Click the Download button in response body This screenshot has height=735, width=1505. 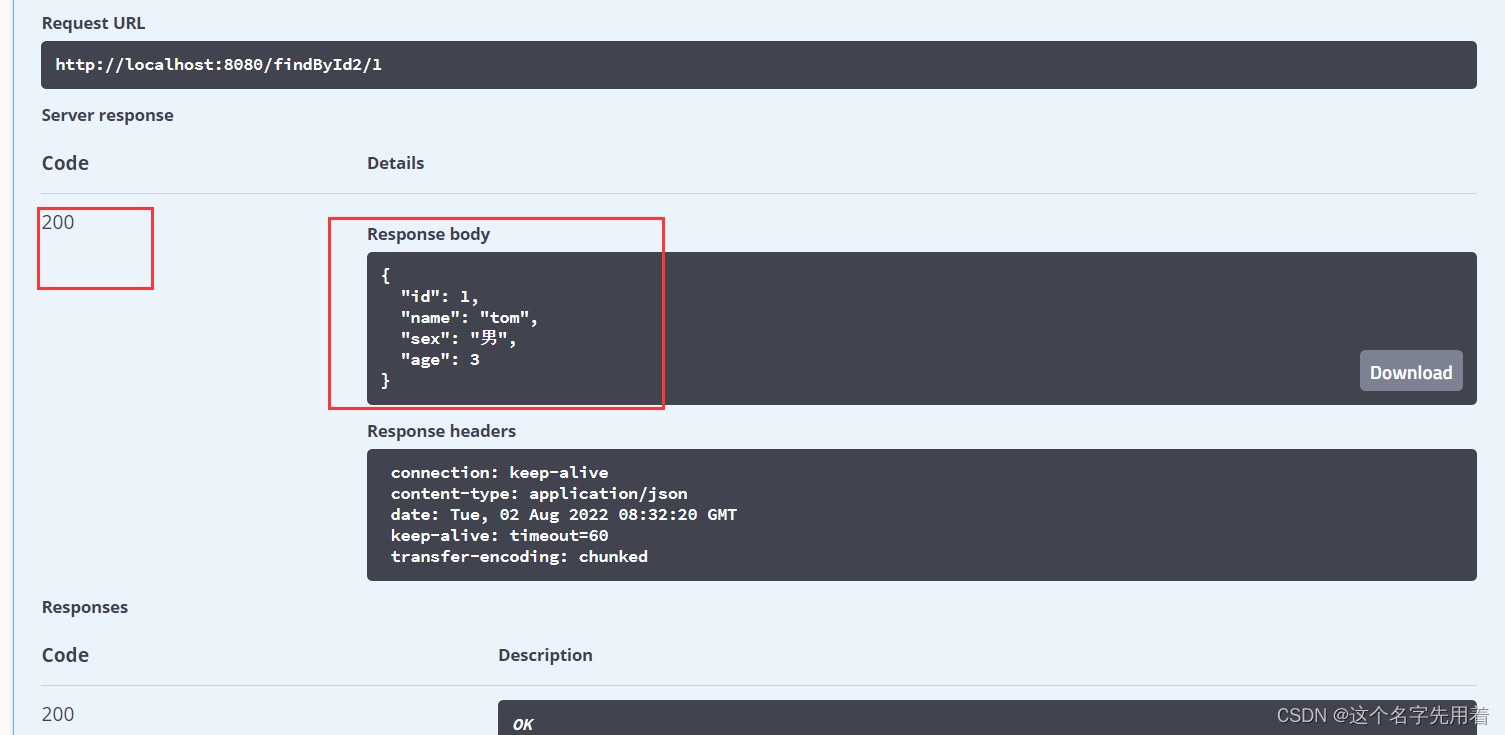[1411, 371]
